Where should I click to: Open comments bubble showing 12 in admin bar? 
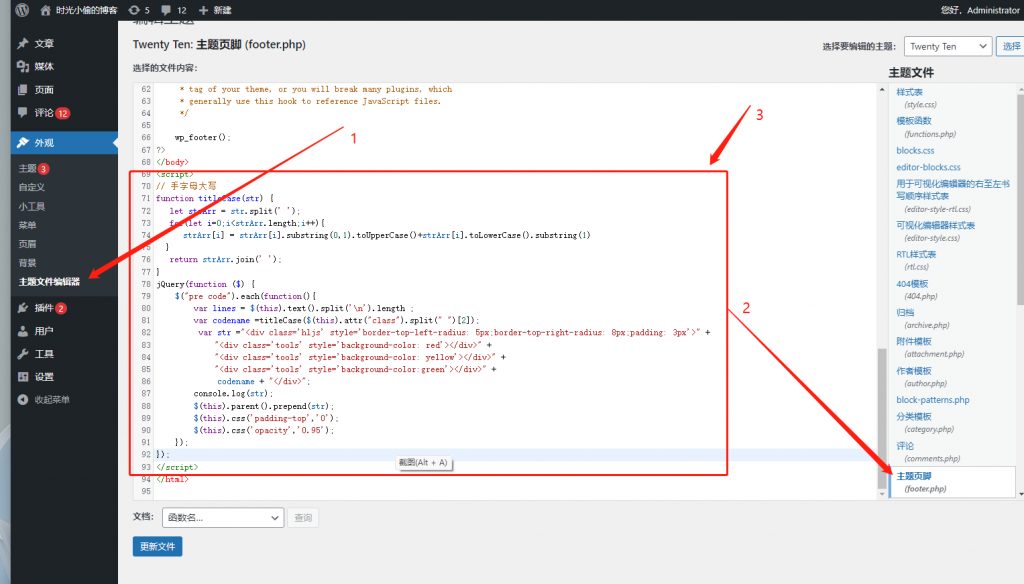coord(174,10)
